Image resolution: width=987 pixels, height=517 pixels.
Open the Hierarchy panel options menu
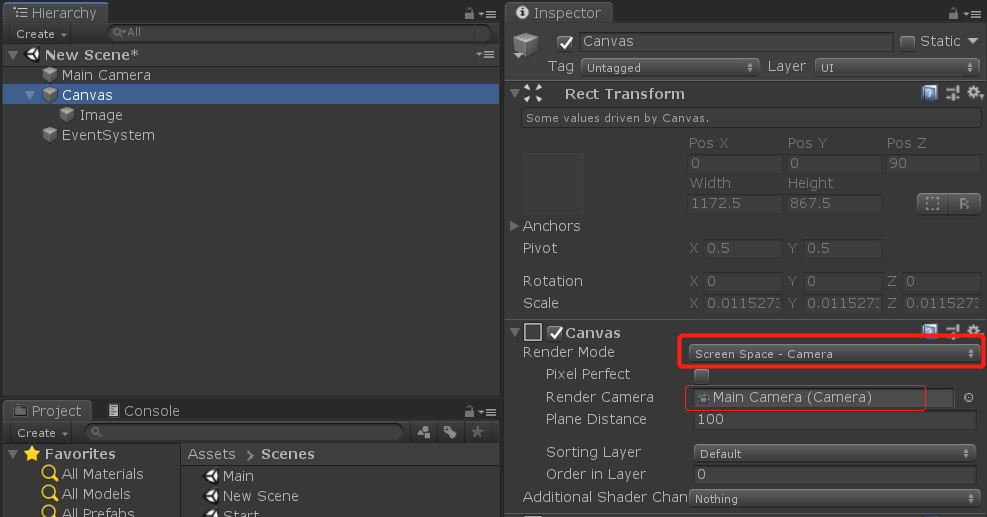coord(487,13)
